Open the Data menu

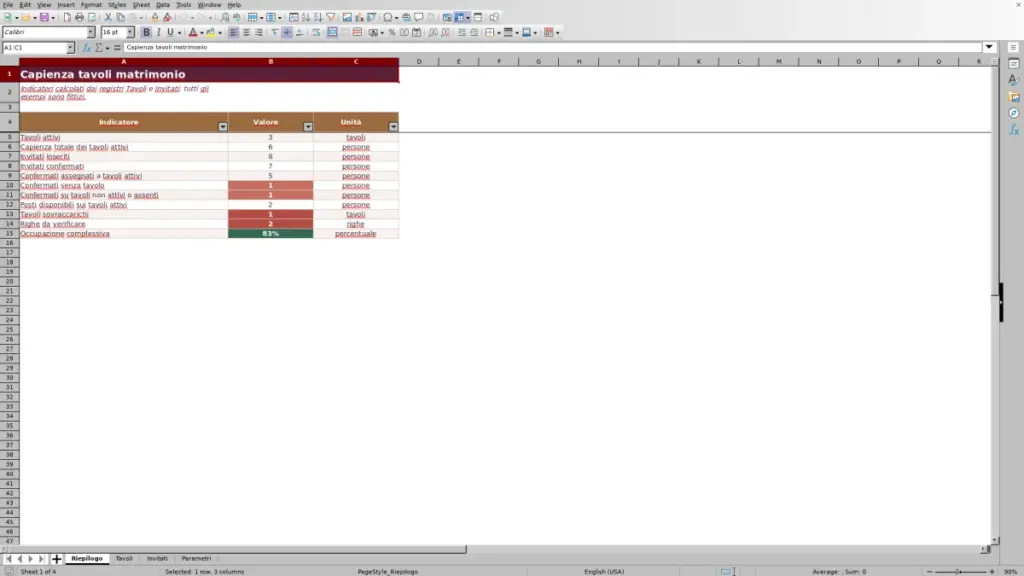[163, 5]
